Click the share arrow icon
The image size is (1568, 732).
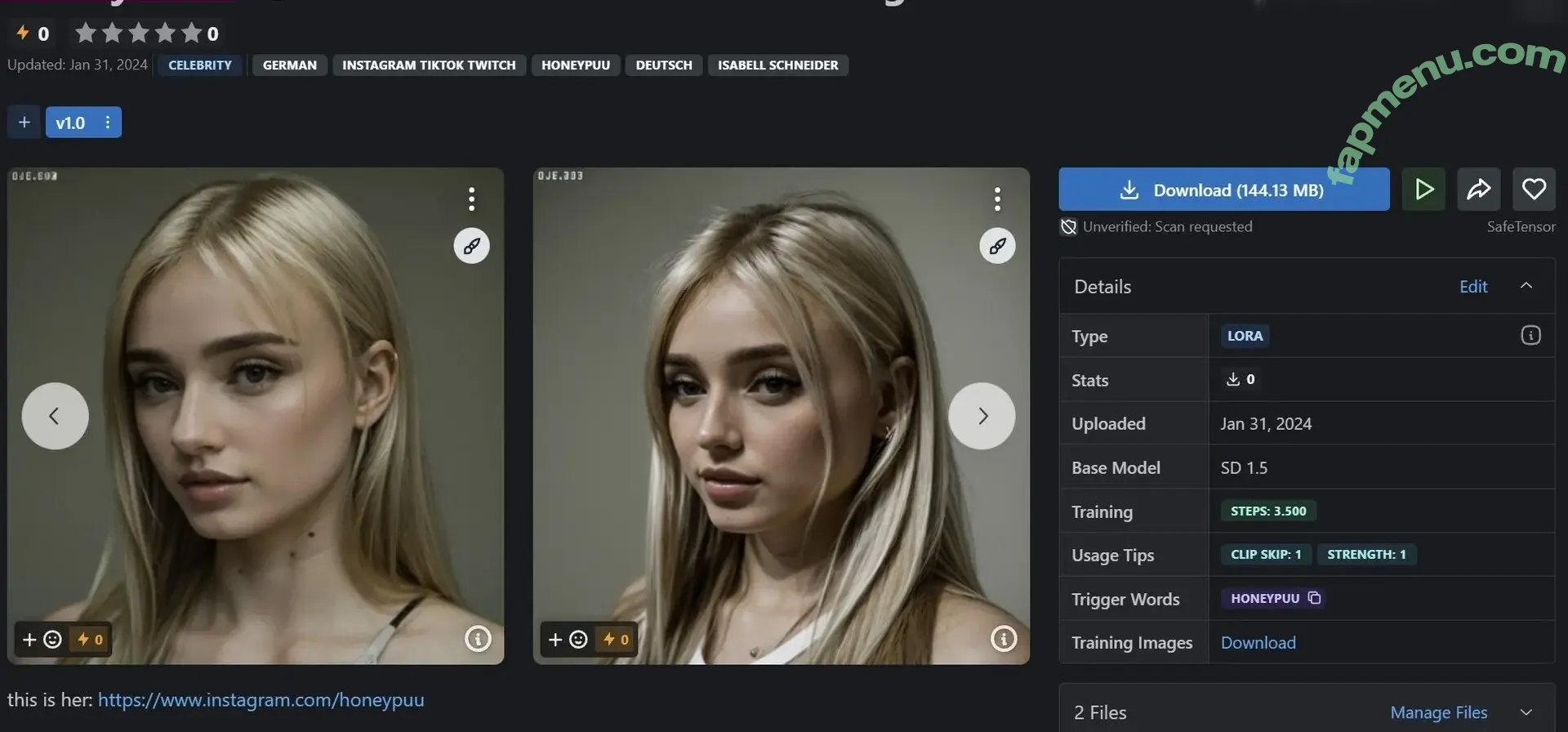(x=1478, y=190)
